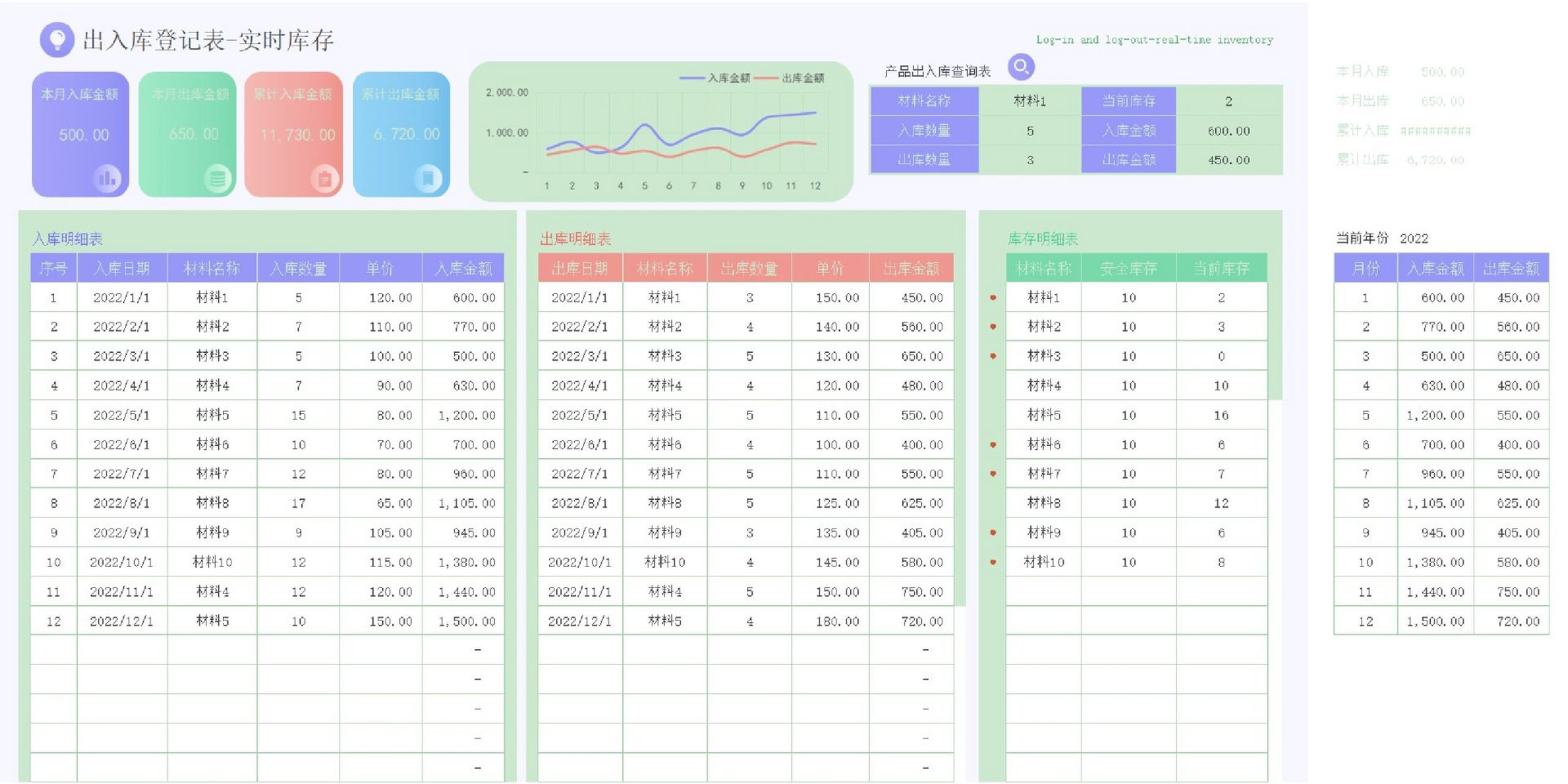
Task: Click the faded 累计出库 helper label
Action: click(1362, 160)
